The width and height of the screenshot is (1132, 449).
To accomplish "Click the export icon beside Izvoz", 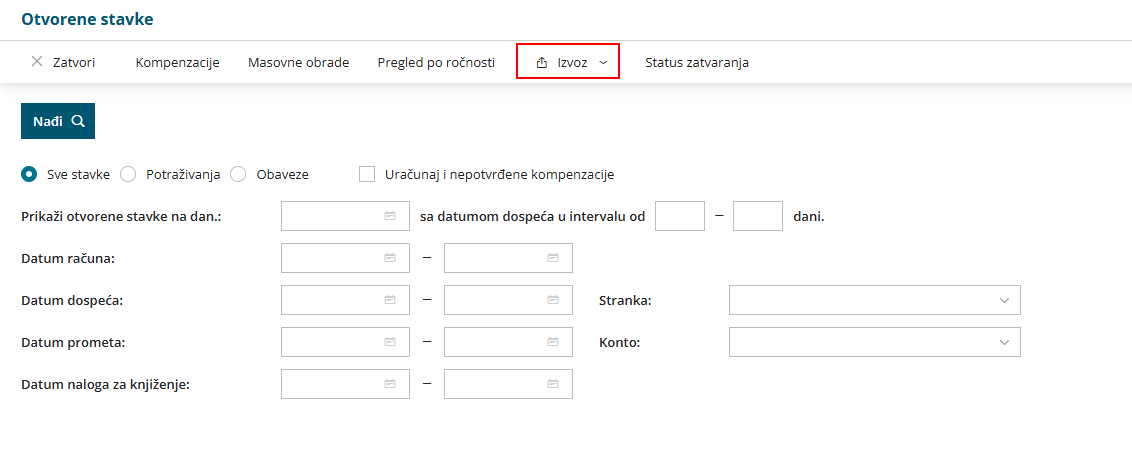I will coord(542,62).
